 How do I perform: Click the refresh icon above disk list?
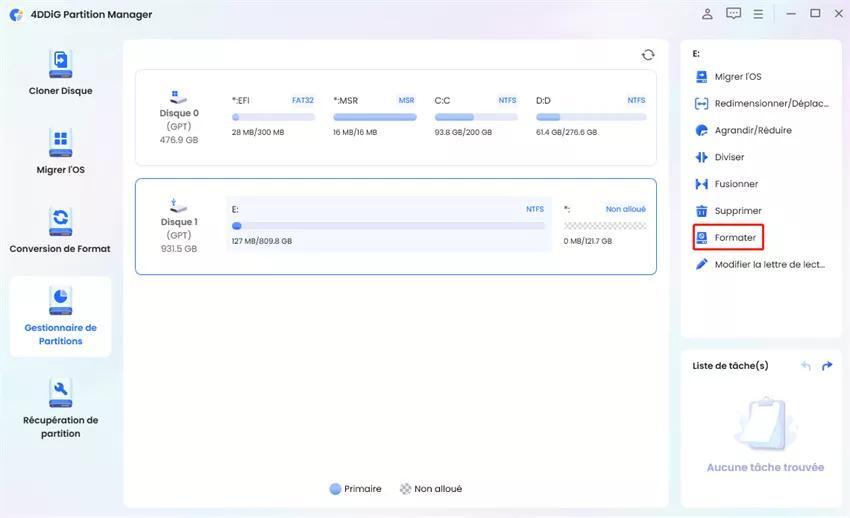648,55
